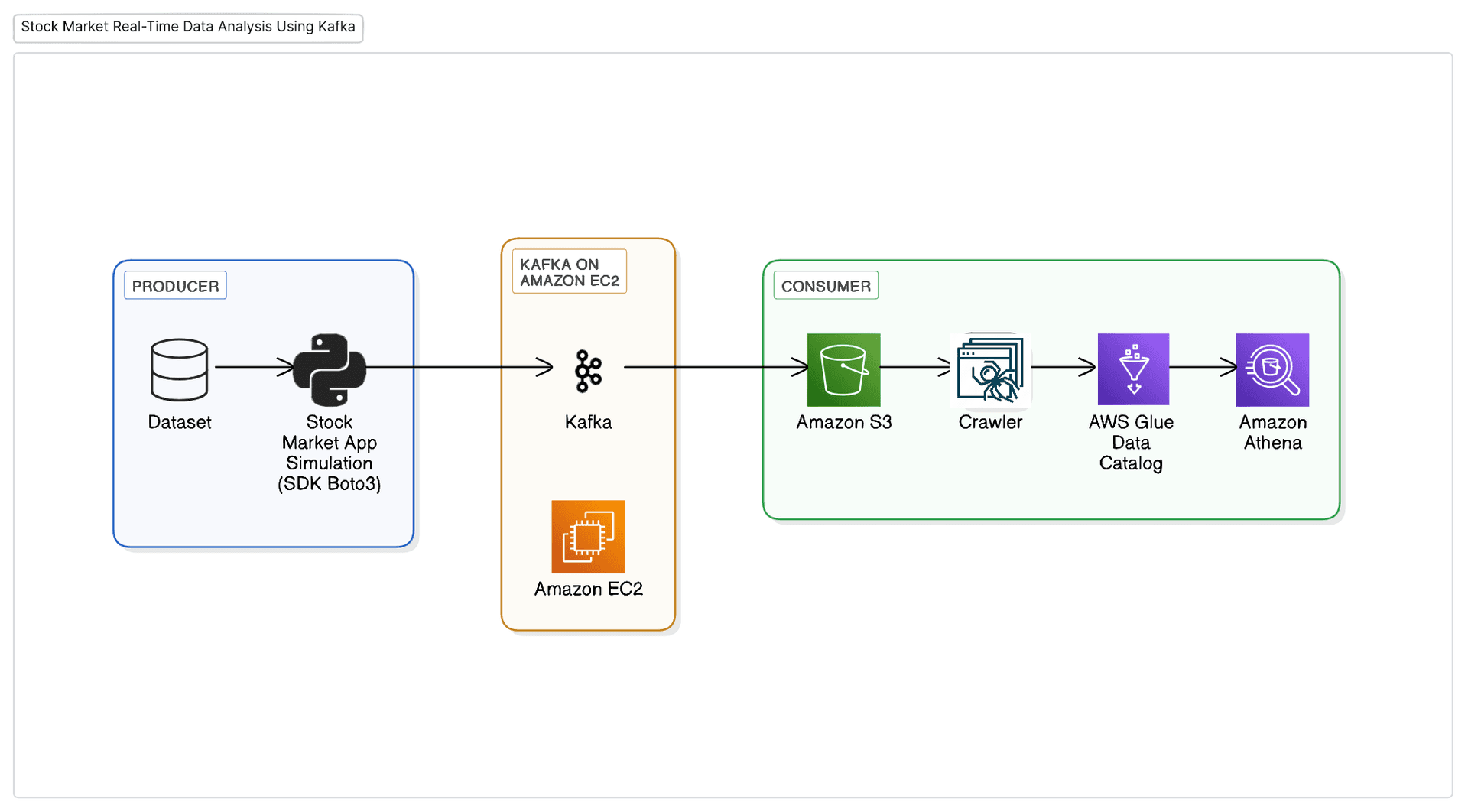The width and height of the screenshot is (1468, 812).
Task: Select the diagram title about Kafka analysis
Action: click(188, 27)
